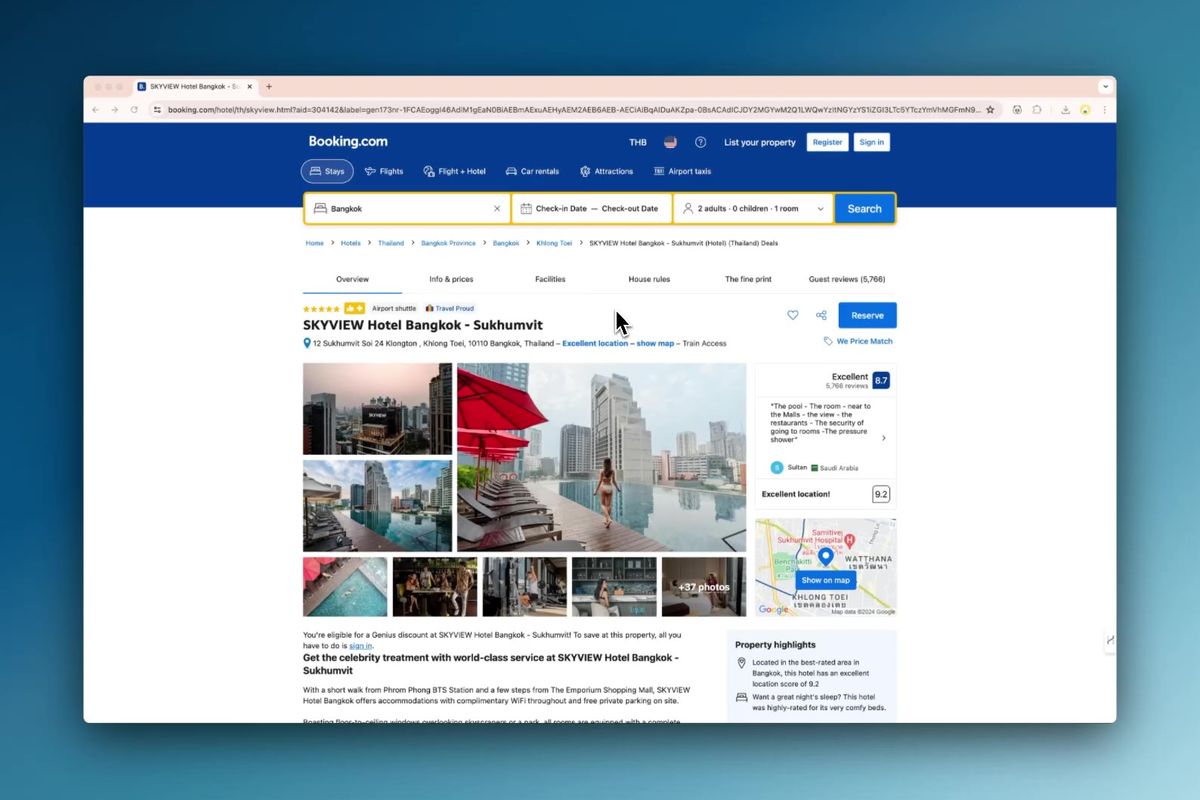Click the Booking.com logo
The image size is (1200, 800).
[348, 142]
